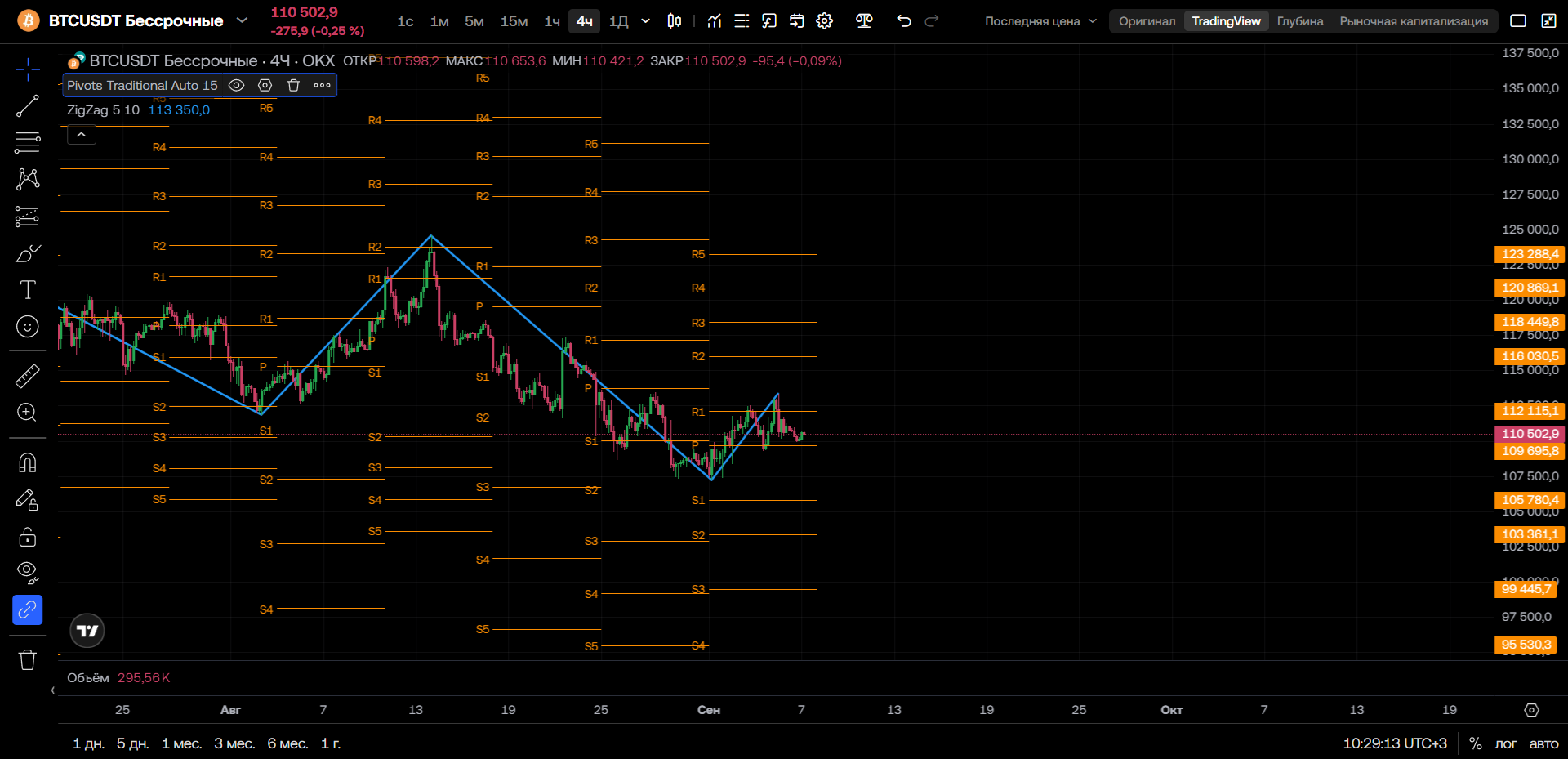
Task: Select the ruler measure tool
Action: 28,376
